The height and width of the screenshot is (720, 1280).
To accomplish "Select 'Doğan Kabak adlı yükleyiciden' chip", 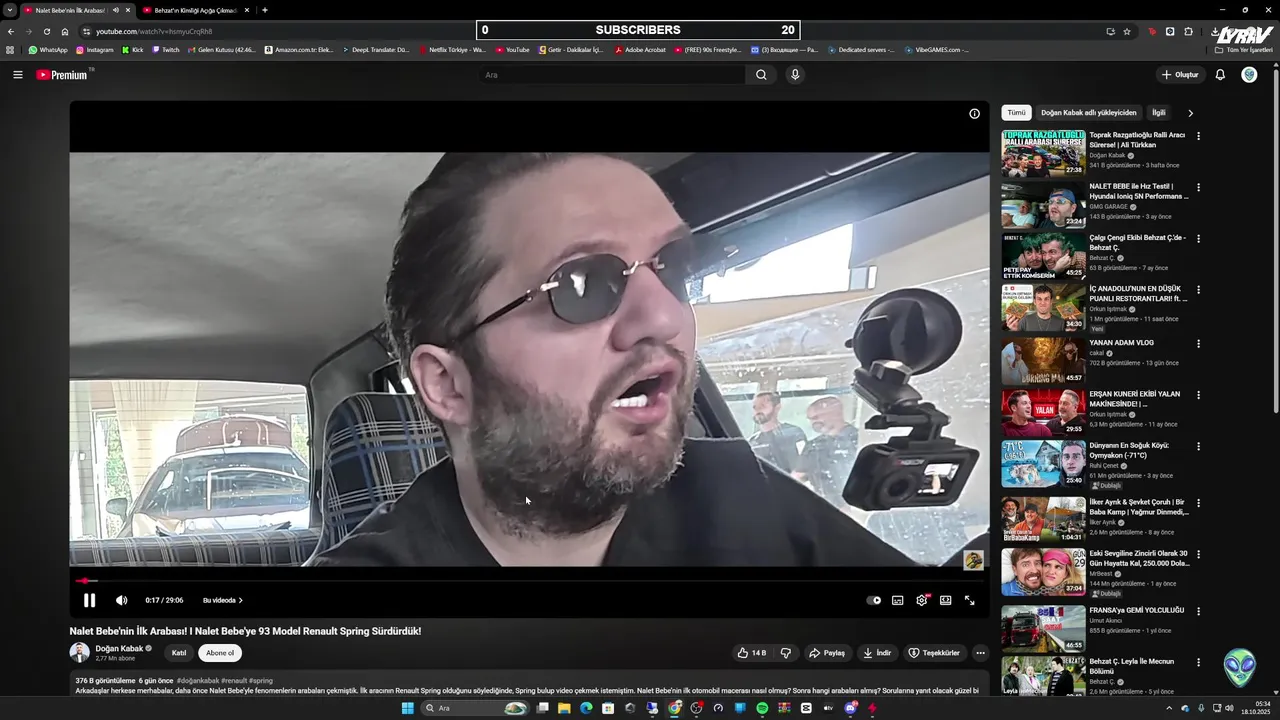I will 1088,113.
